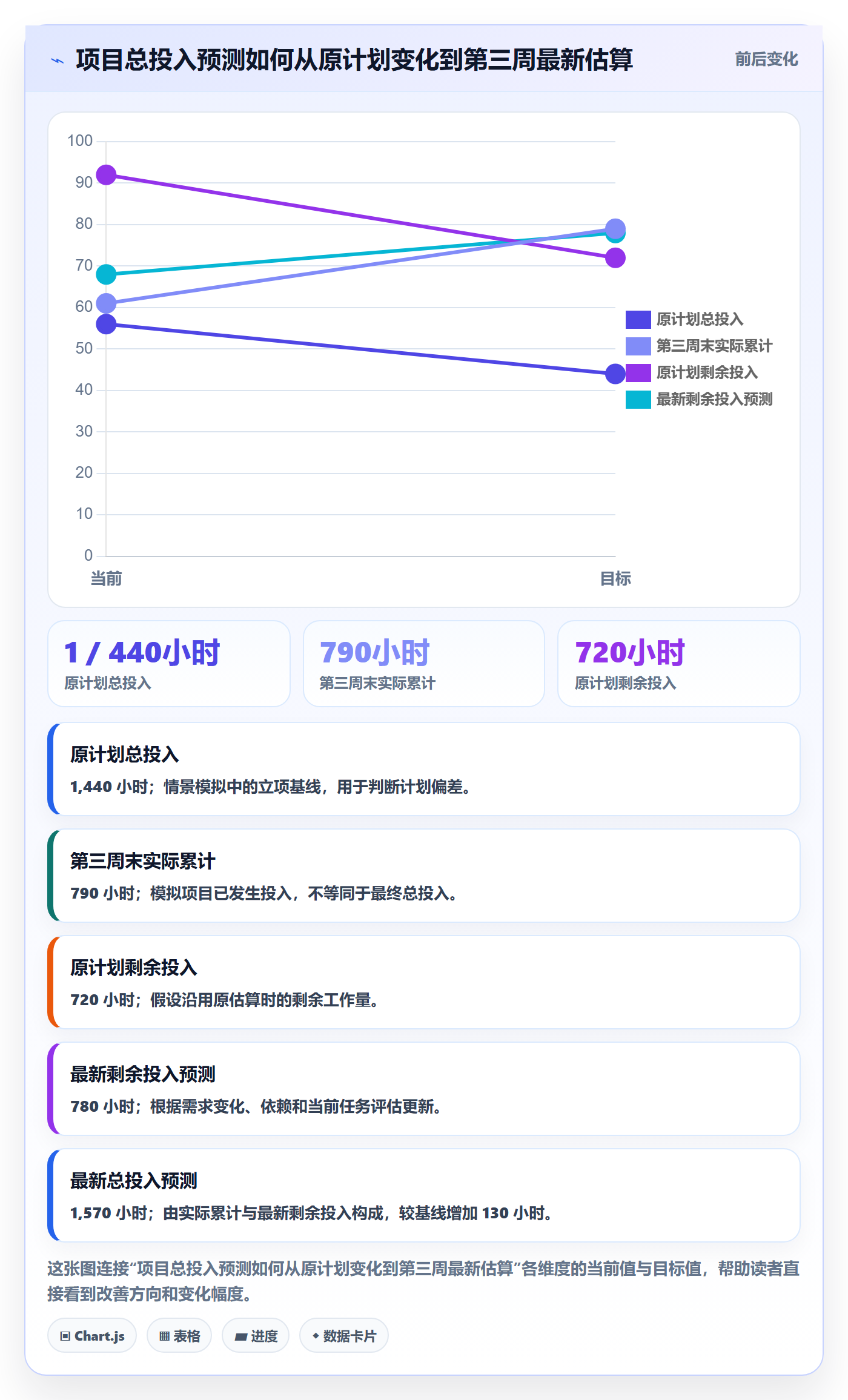Click the dark indigo data point at 当前
The height and width of the screenshot is (1400, 848).
tap(106, 324)
